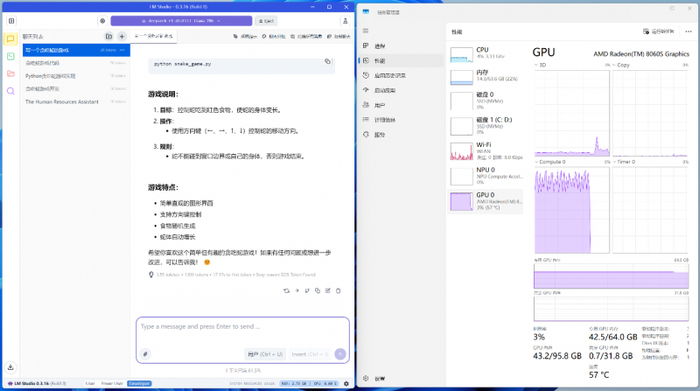Select Power User mode in the status bar
The height and width of the screenshot is (391, 700).
coord(112,383)
